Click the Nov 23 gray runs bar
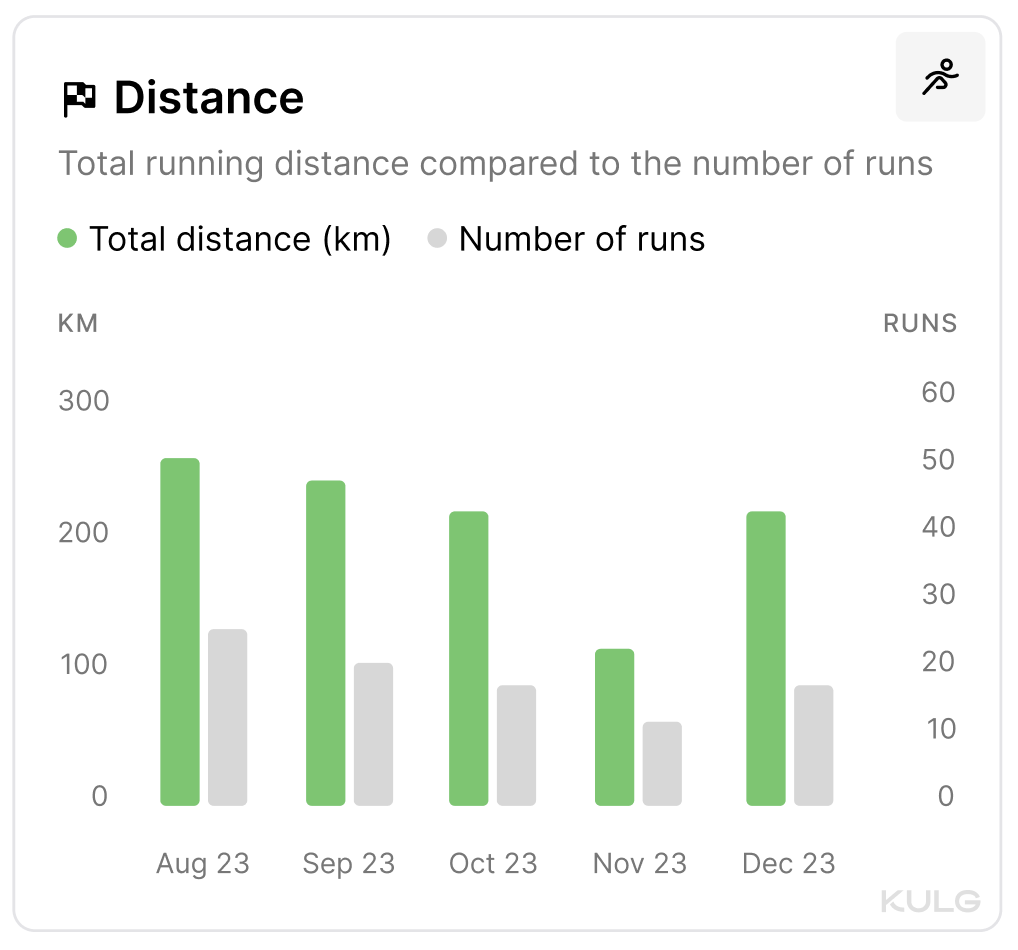 pos(662,763)
